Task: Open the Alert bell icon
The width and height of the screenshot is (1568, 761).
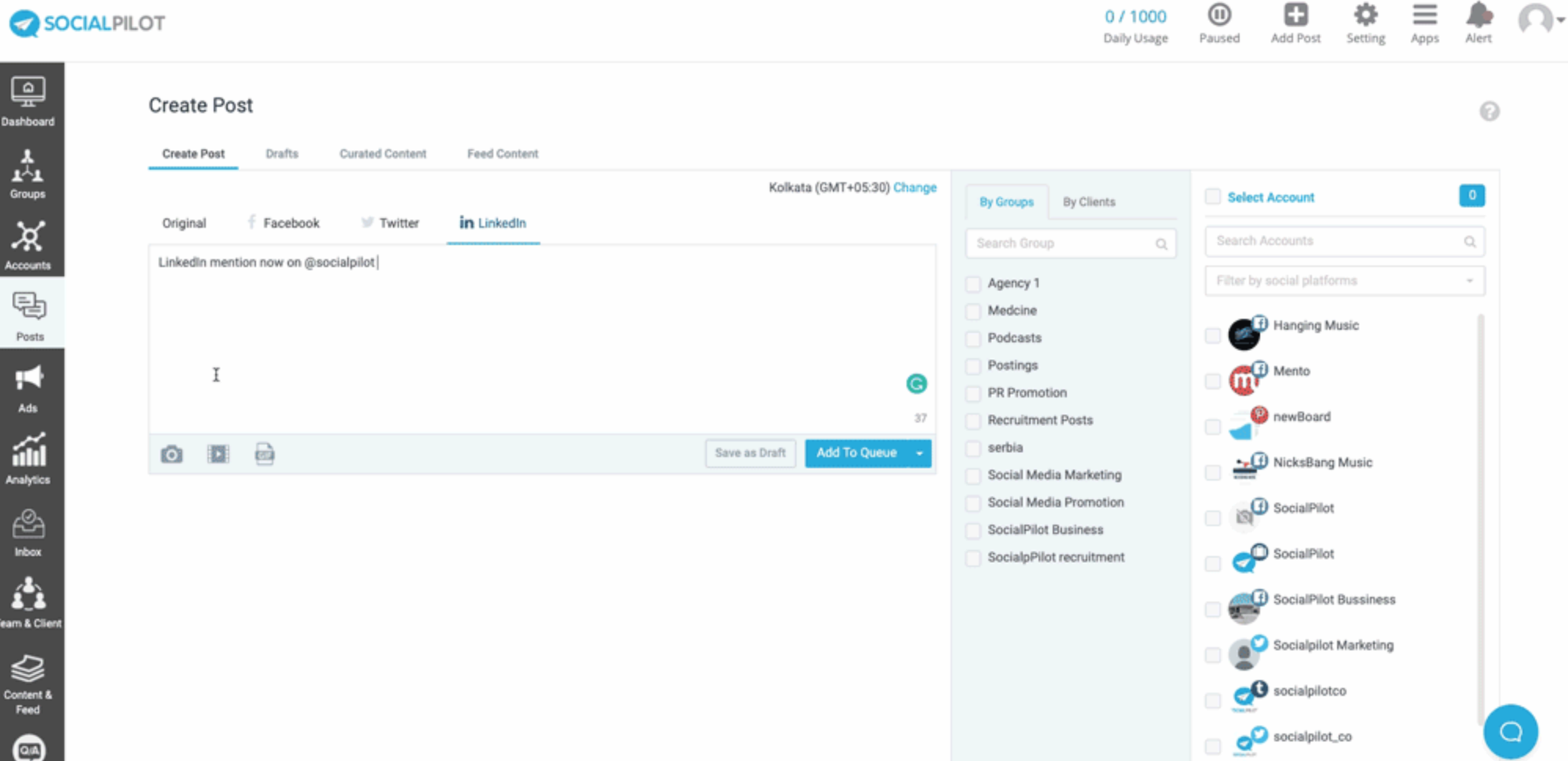Action: (x=1478, y=15)
